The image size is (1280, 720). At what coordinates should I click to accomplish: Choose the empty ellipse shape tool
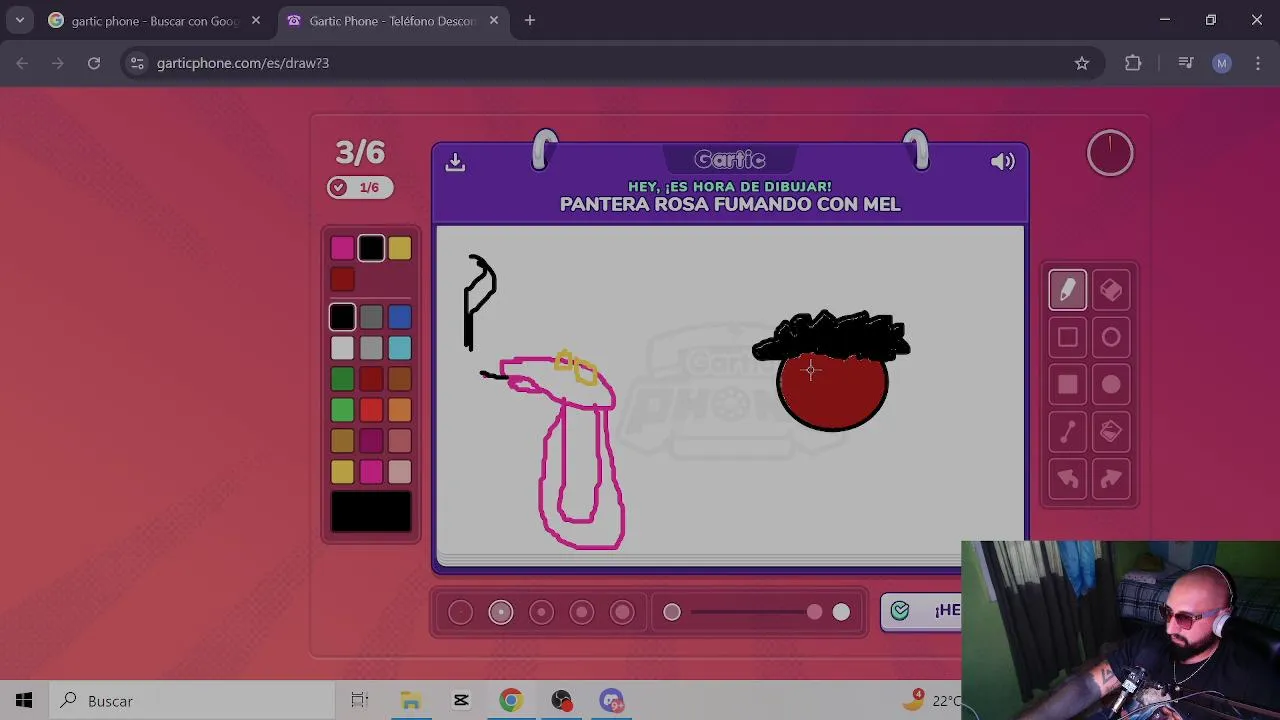[x=1111, y=337]
